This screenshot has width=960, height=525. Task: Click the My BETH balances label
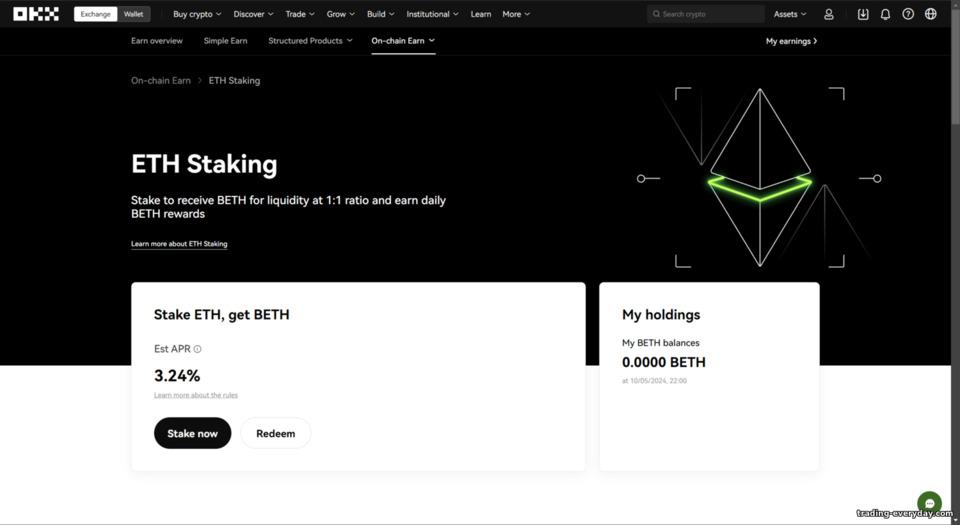[661, 343]
